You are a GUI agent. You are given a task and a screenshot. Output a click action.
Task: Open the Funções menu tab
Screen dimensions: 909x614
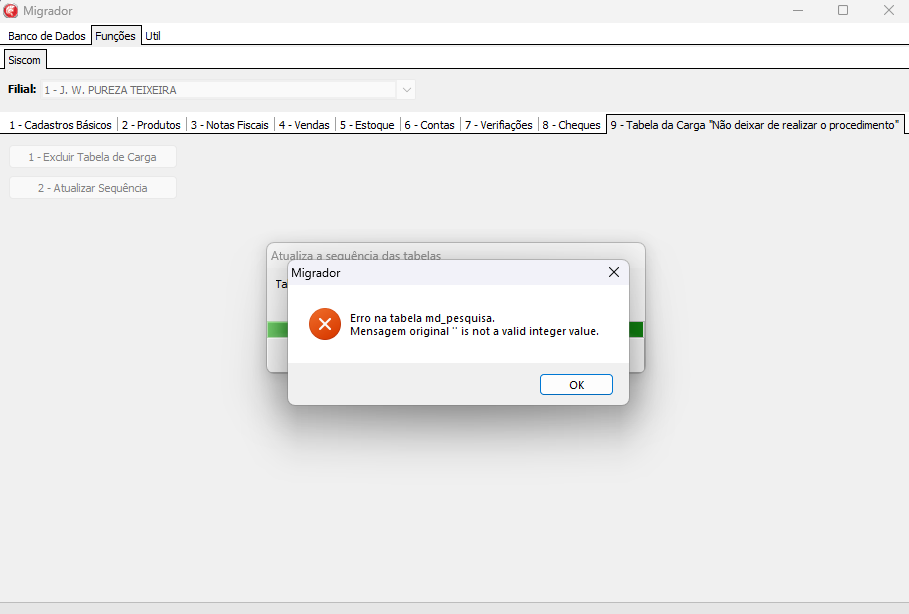(x=115, y=36)
